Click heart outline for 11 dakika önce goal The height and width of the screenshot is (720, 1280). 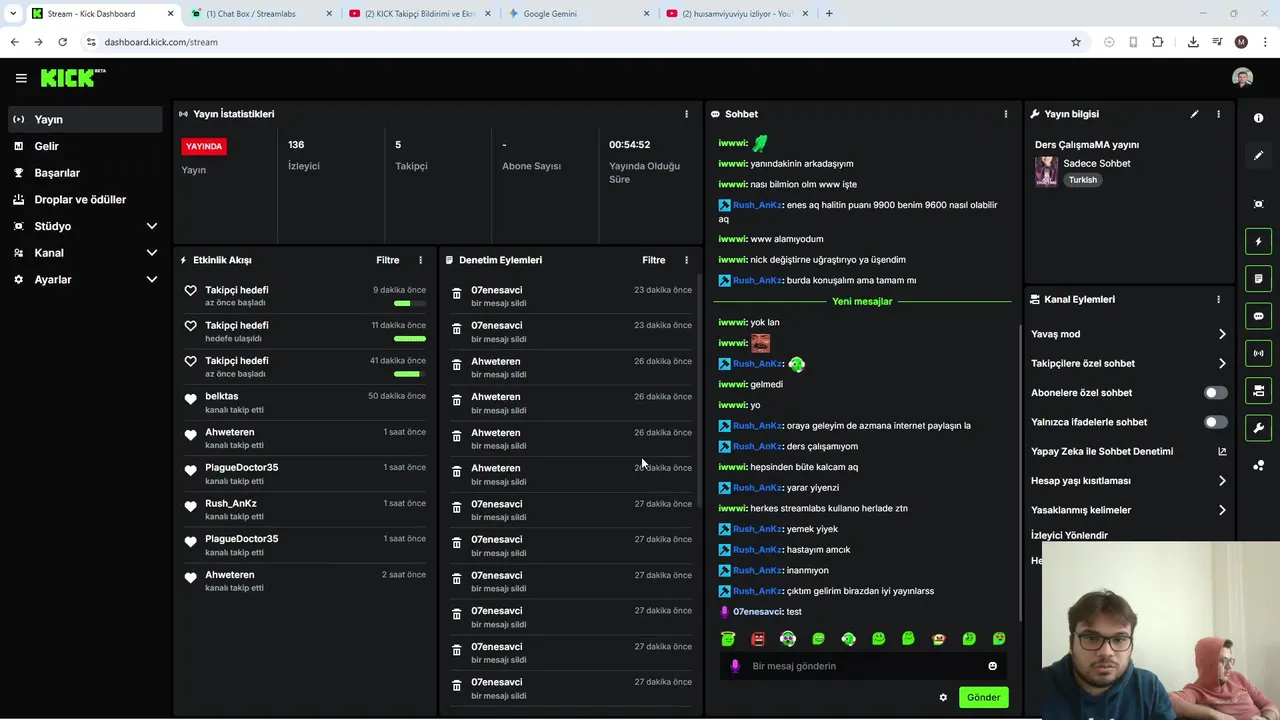191,326
